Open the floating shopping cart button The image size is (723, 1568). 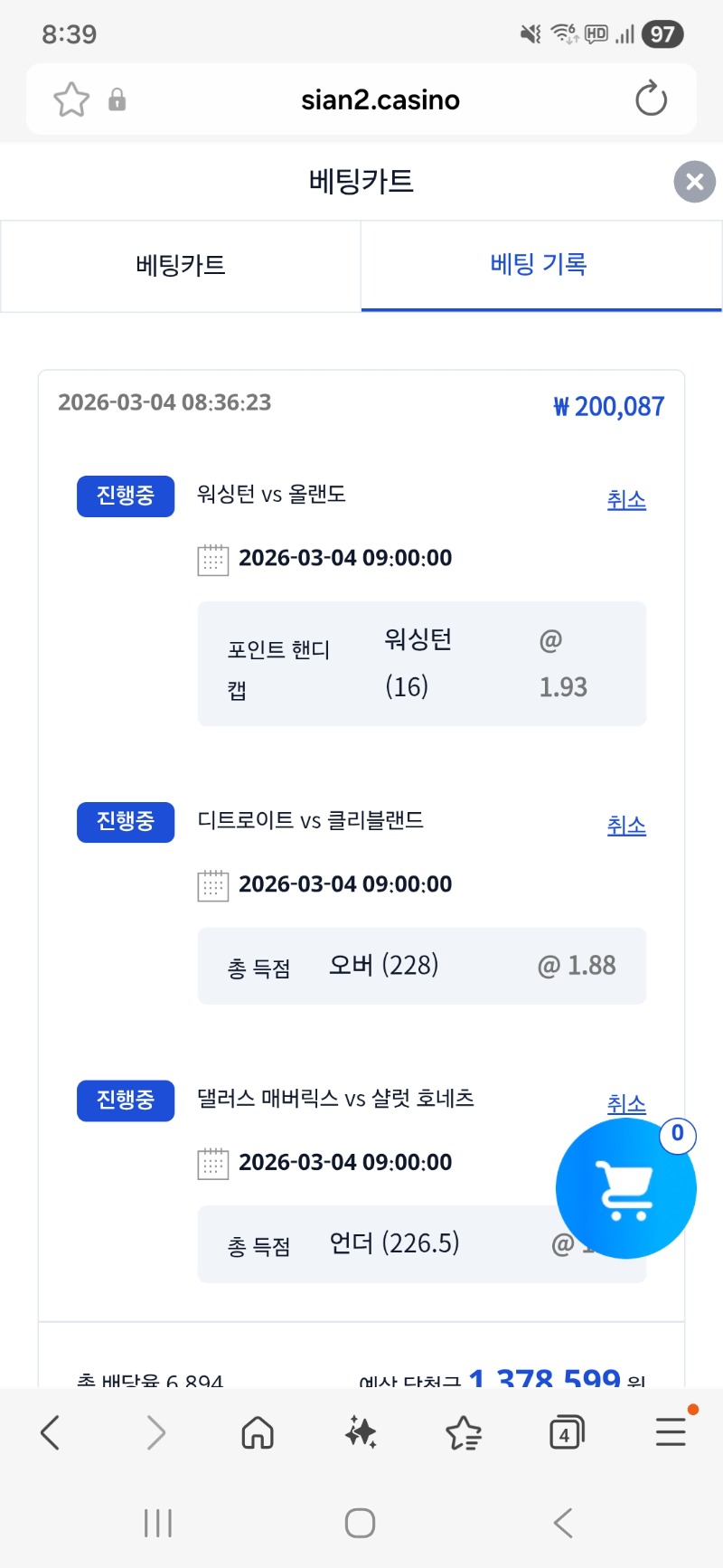point(625,1188)
